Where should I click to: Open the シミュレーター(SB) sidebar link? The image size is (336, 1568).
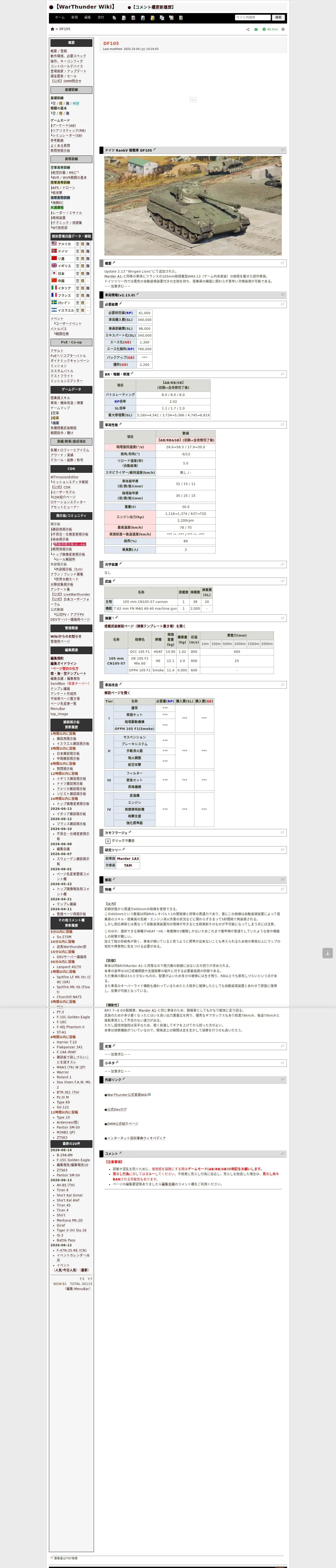point(67,136)
